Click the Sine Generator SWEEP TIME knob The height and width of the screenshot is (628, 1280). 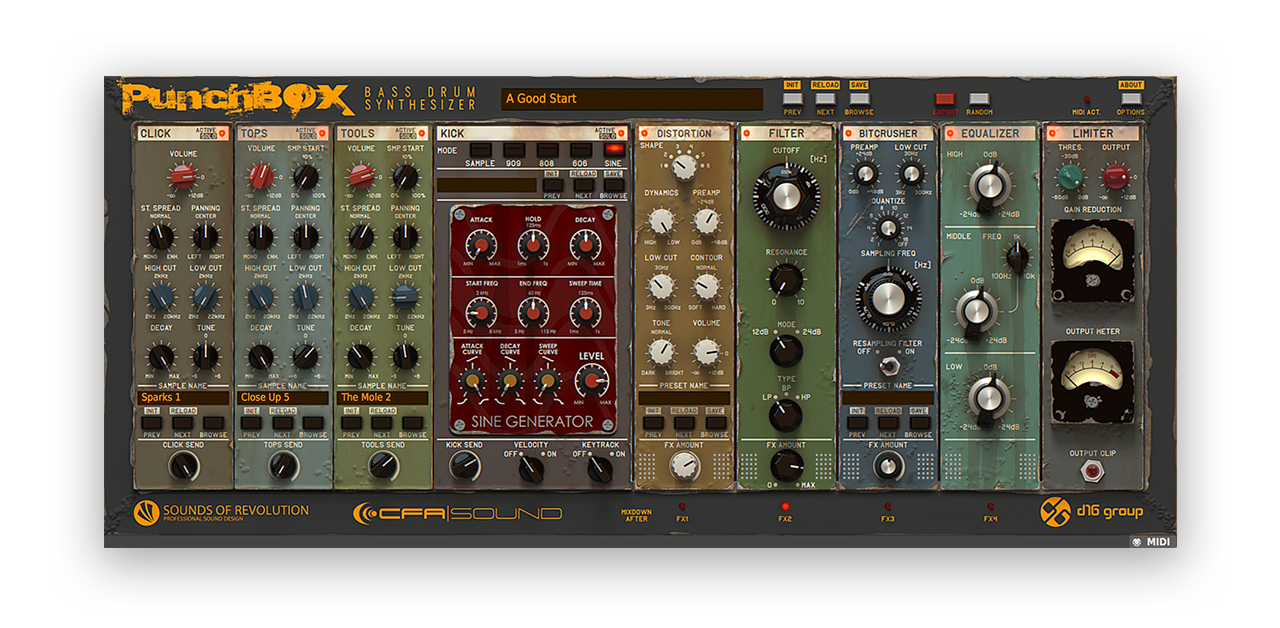(585, 313)
